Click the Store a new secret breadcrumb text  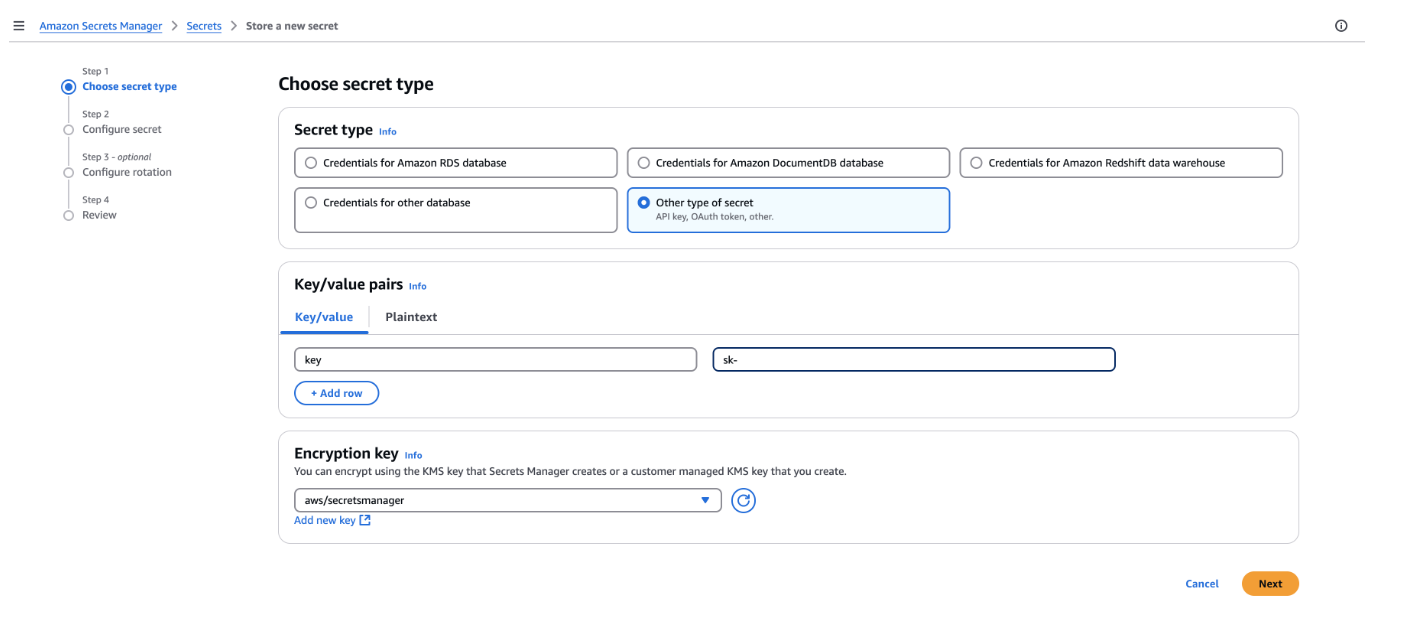[x=292, y=26]
